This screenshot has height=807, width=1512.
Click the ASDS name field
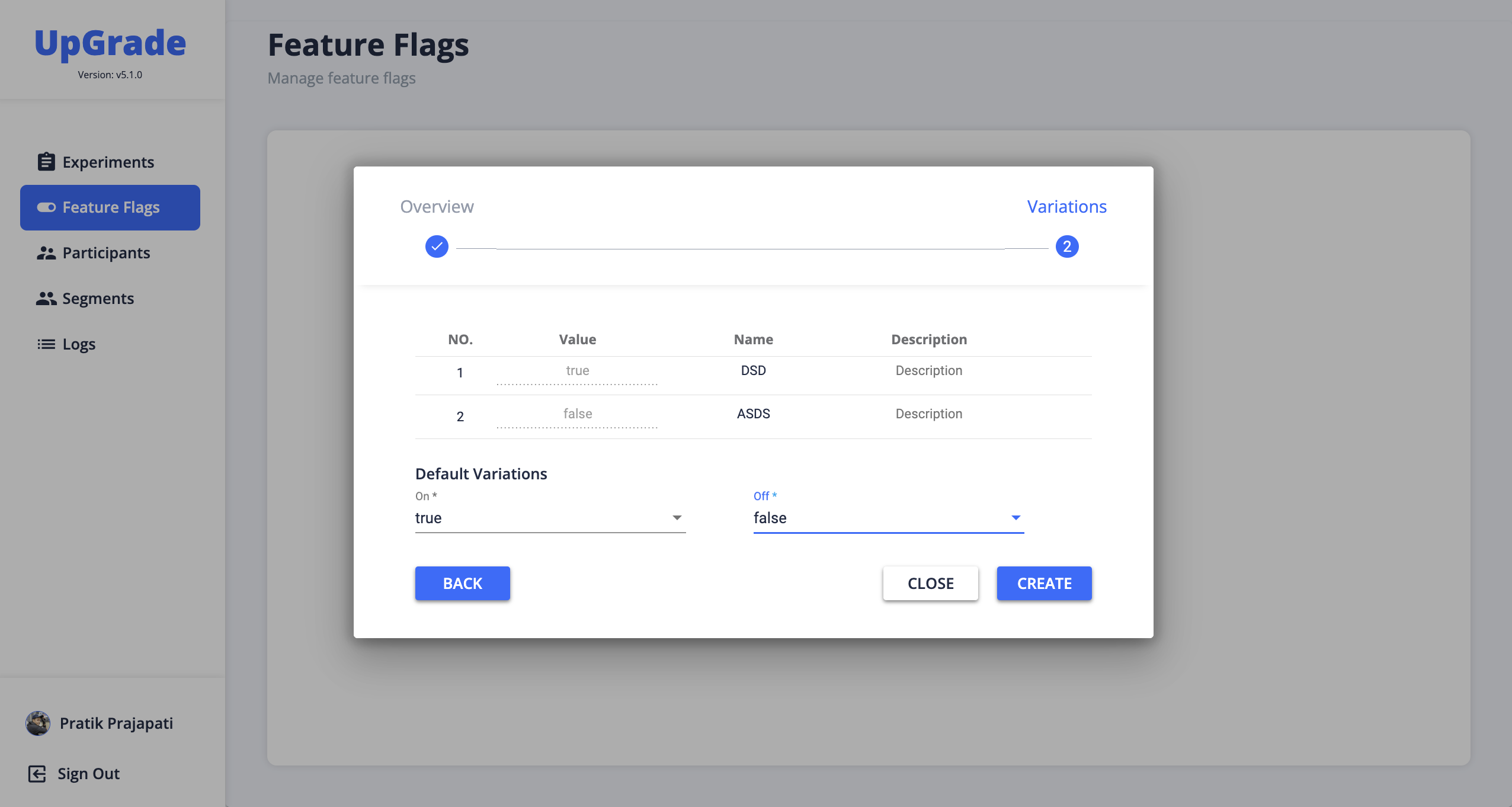[x=753, y=414]
